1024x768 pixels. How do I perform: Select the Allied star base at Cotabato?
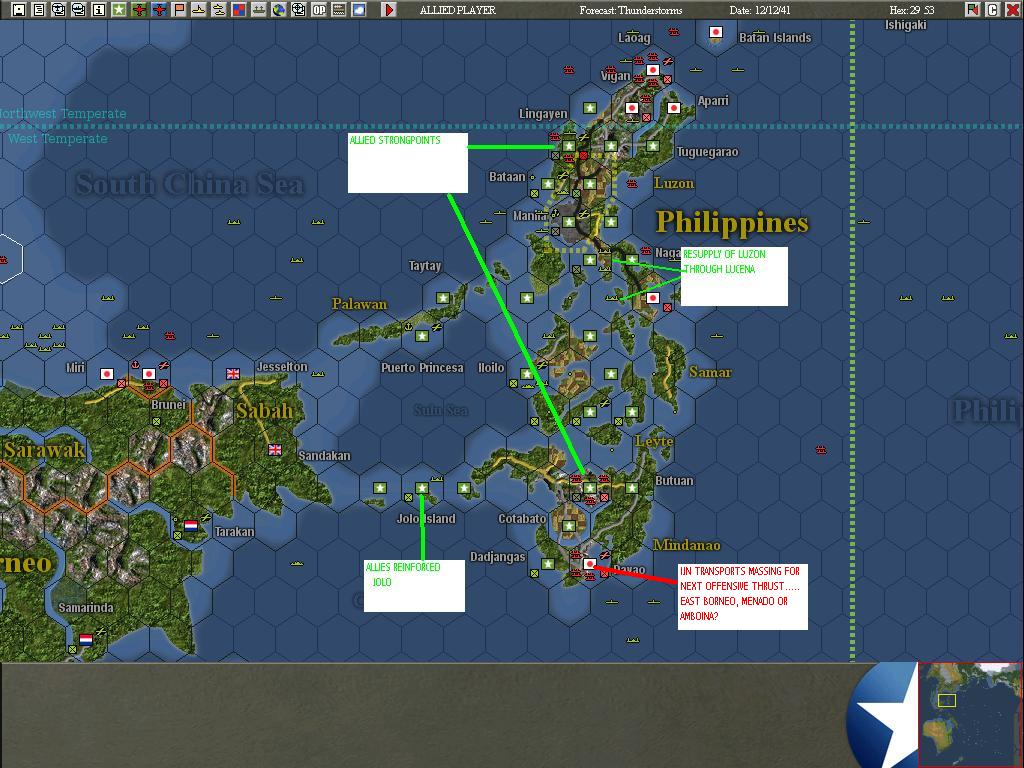(x=569, y=526)
